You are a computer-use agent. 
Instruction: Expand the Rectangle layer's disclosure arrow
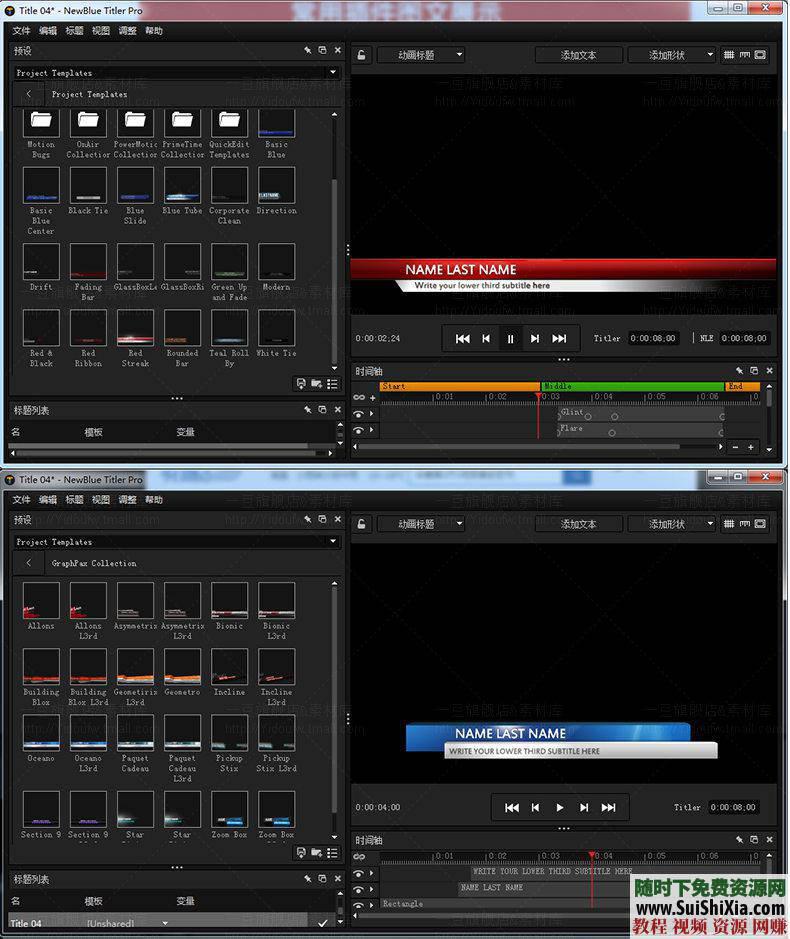coord(372,906)
